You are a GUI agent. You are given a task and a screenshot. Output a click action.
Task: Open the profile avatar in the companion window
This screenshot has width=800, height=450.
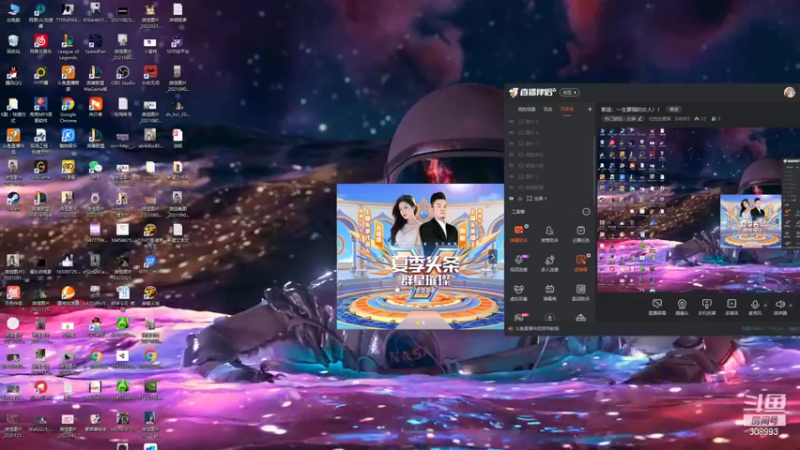(x=789, y=92)
